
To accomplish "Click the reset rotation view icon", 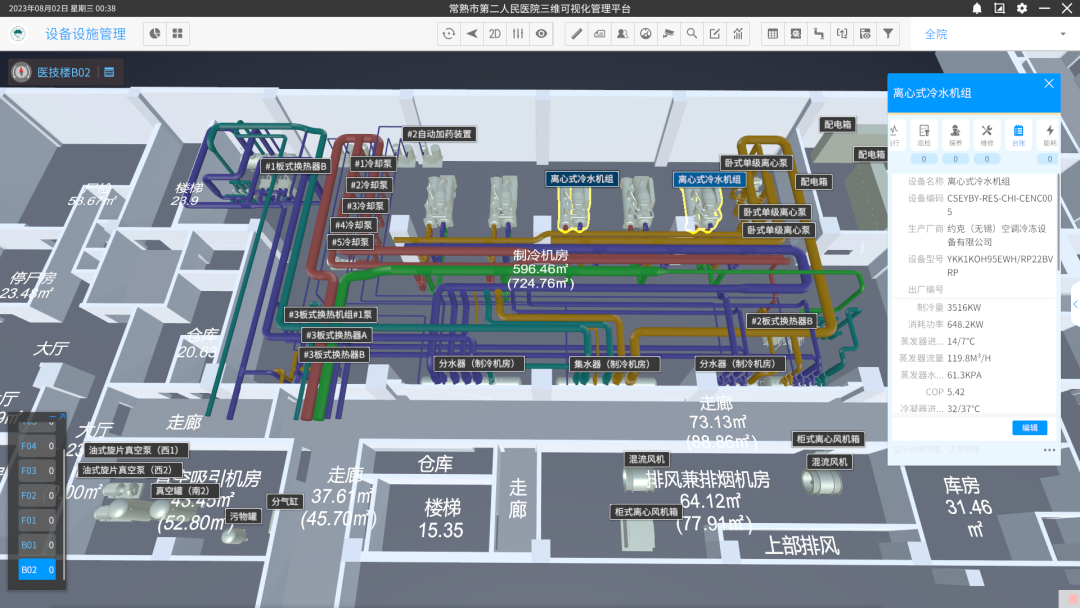I will 449,34.
